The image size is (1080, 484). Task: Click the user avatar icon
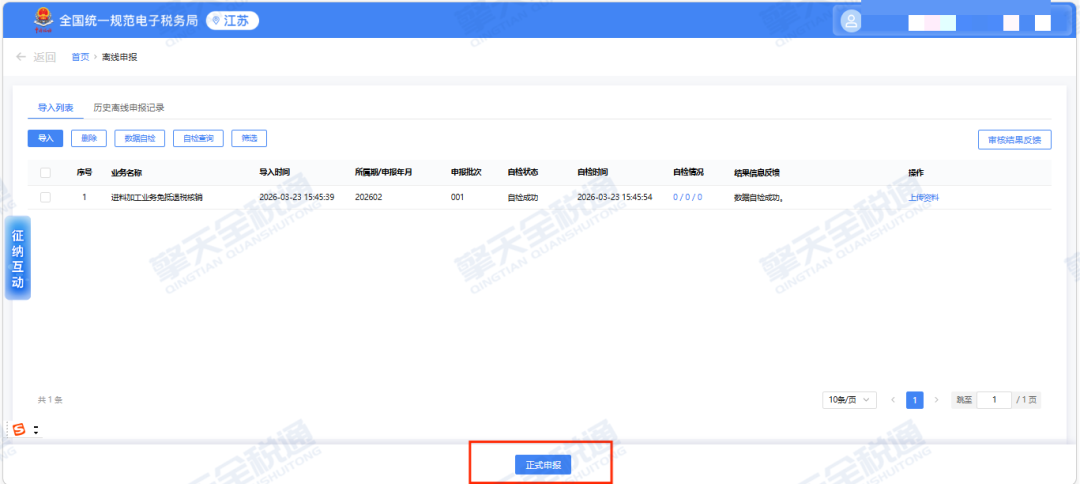pyautogui.click(x=851, y=21)
